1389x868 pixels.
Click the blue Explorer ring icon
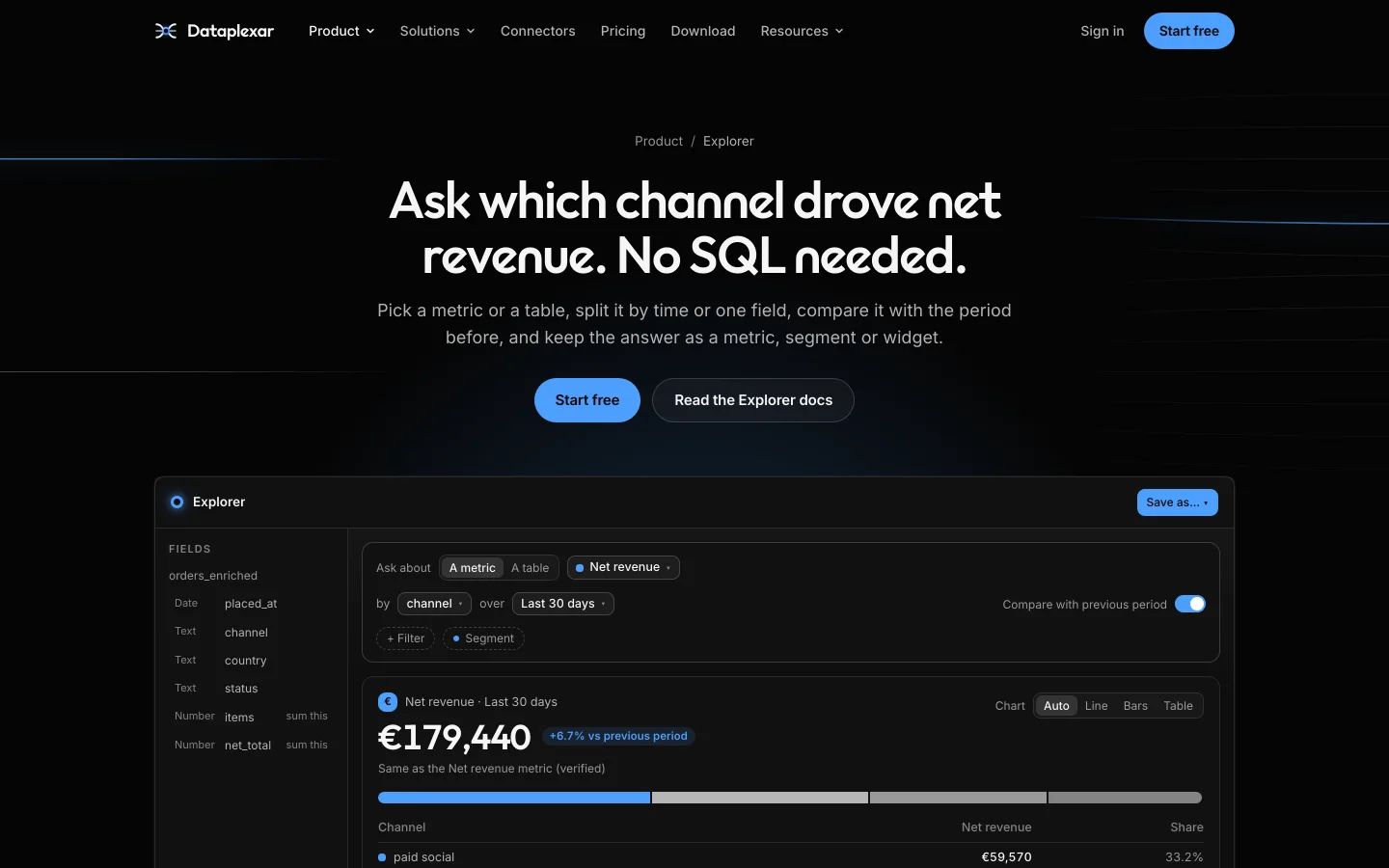177,502
